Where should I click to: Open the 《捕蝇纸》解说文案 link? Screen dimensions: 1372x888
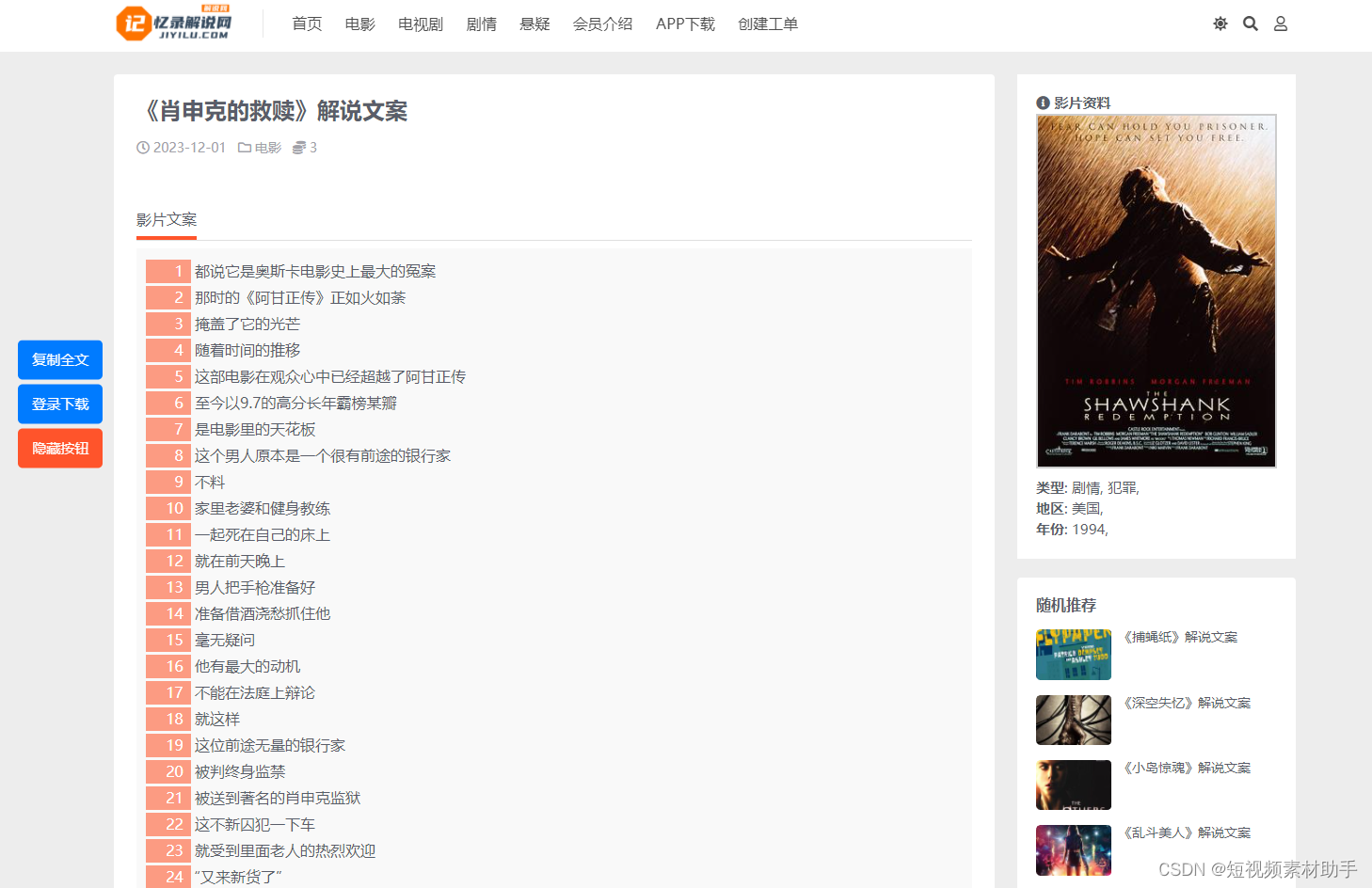click(1179, 638)
